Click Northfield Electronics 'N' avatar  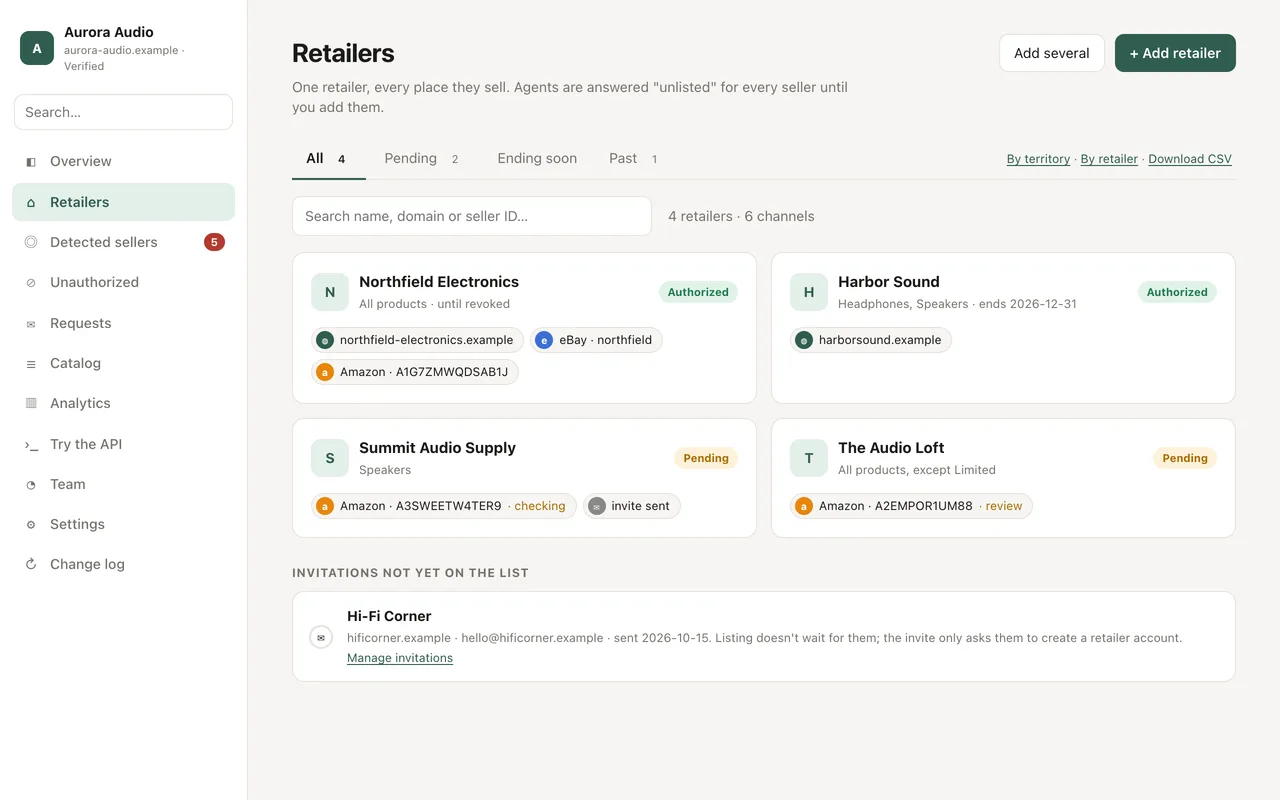click(330, 292)
